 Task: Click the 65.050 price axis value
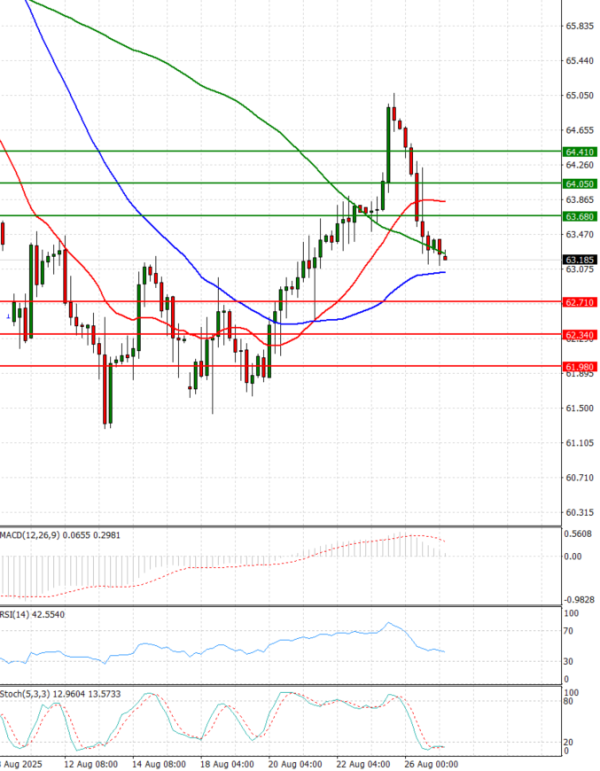580,95
